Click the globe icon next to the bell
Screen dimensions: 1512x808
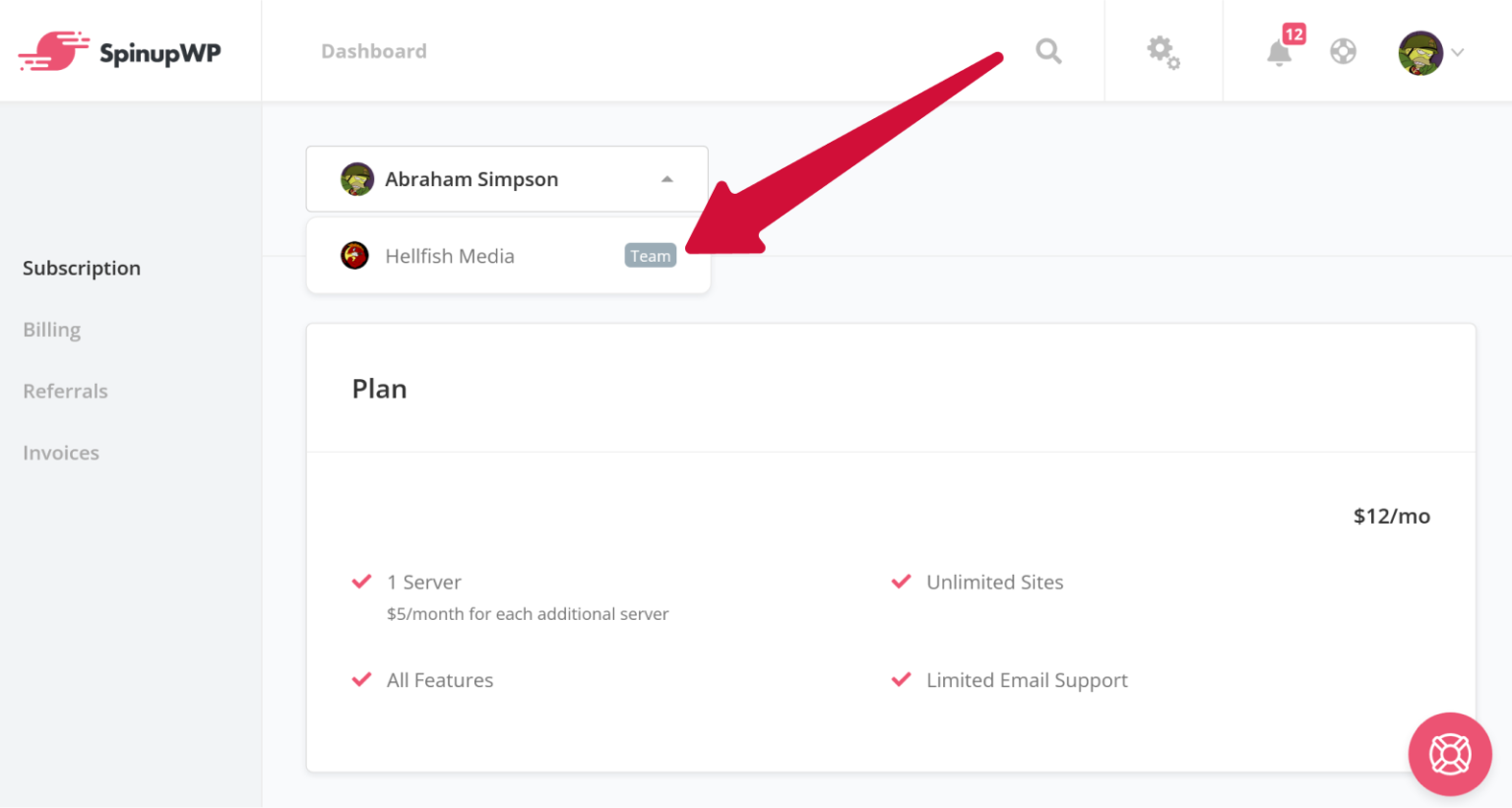coord(1343,51)
